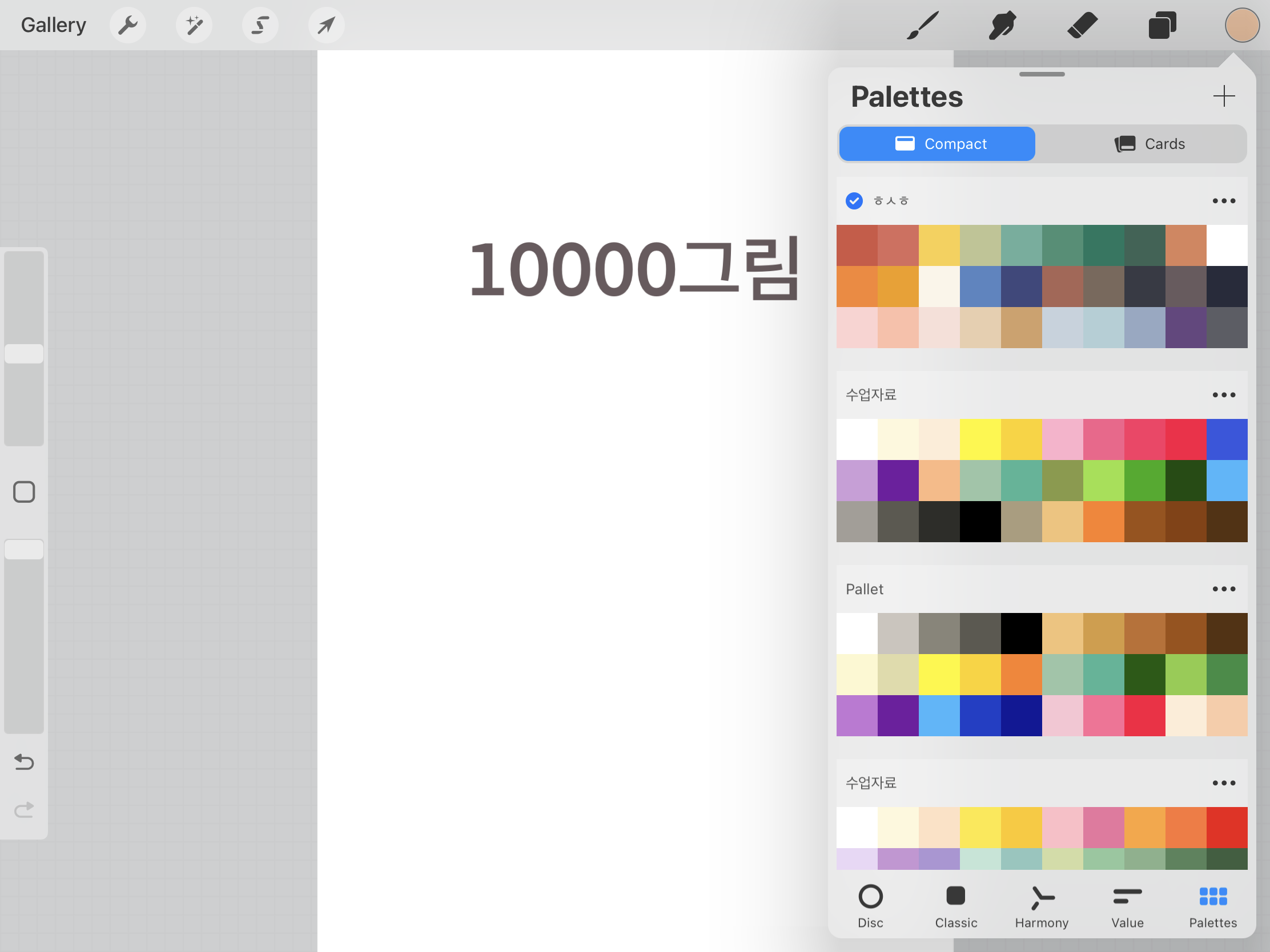Select the Paint brush tool
This screenshot has width=1270, height=952.
pos(923,25)
